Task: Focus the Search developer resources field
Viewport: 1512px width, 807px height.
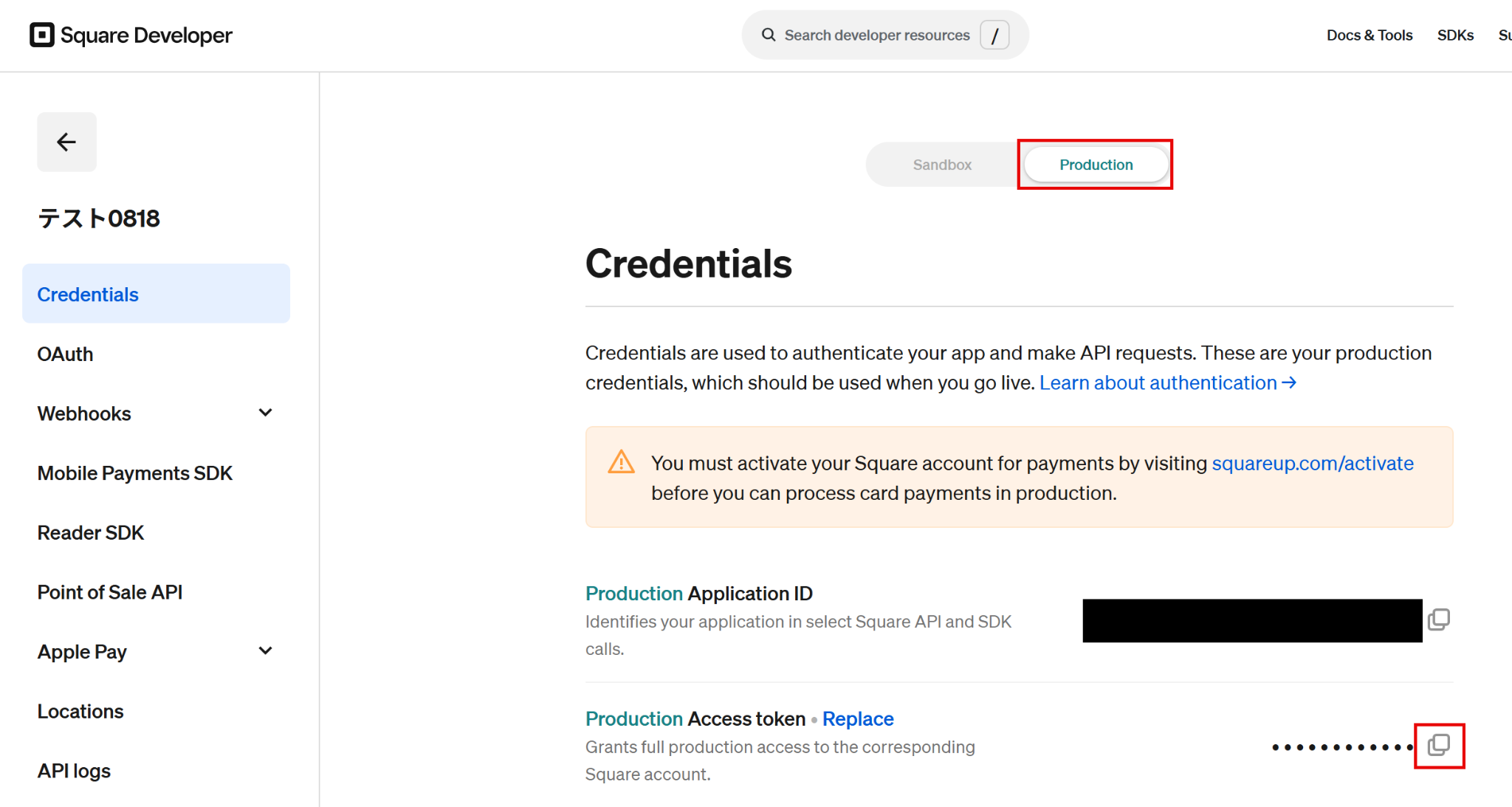Action: click(884, 35)
